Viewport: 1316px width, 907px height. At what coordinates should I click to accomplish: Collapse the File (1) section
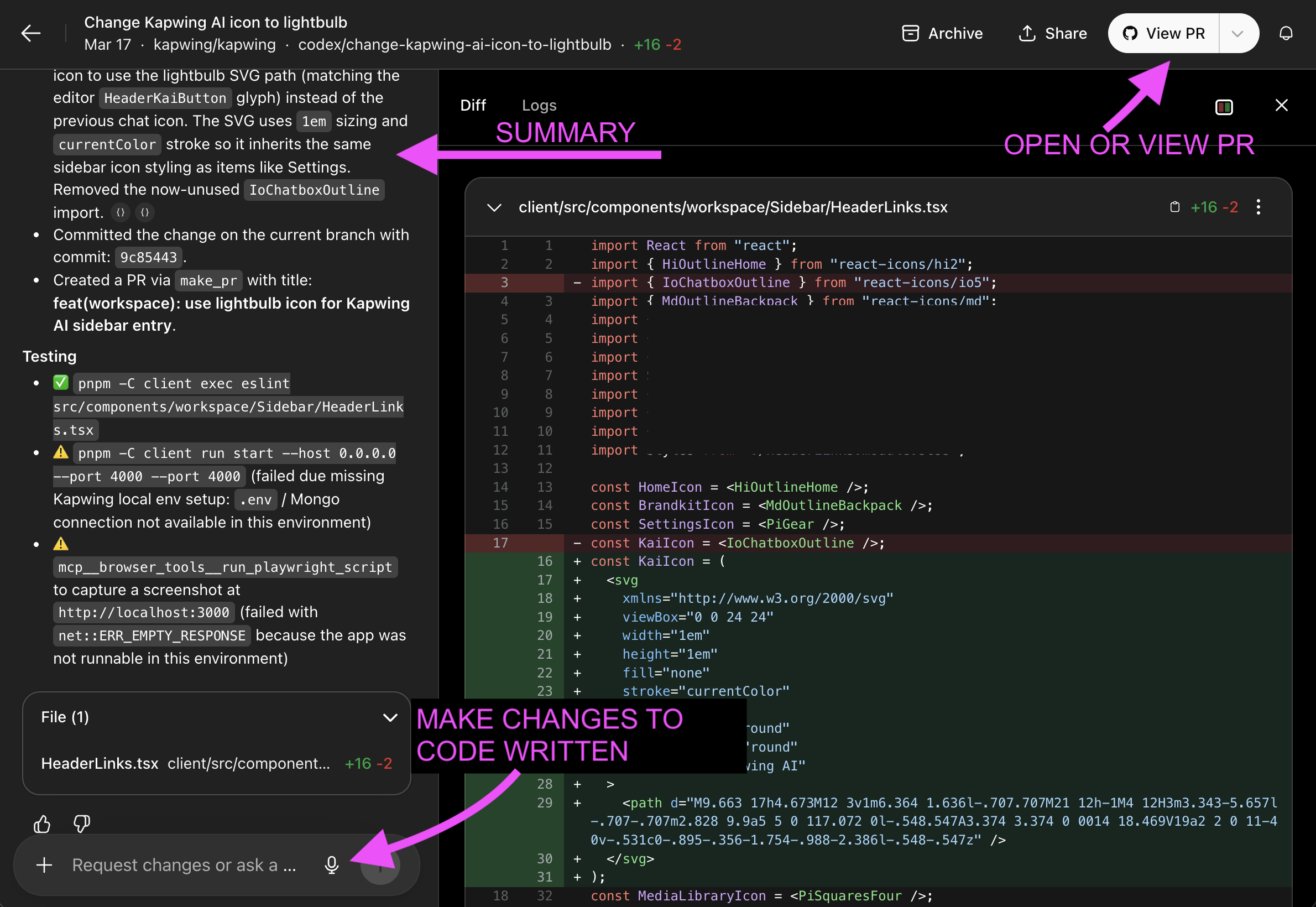(390, 717)
